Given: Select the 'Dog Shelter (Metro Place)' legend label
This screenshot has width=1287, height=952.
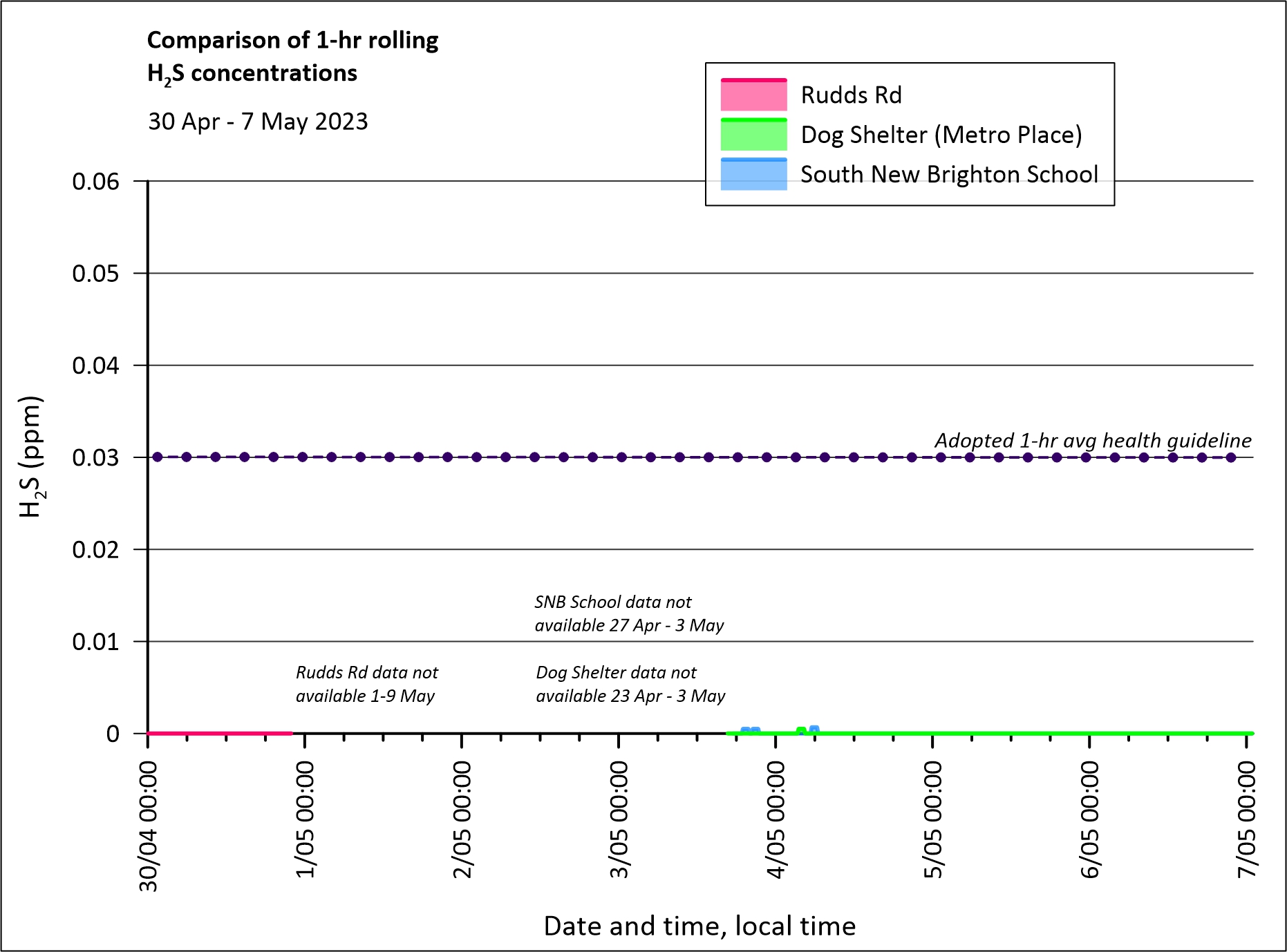Looking at the screenshot, I should pos(941,135).
